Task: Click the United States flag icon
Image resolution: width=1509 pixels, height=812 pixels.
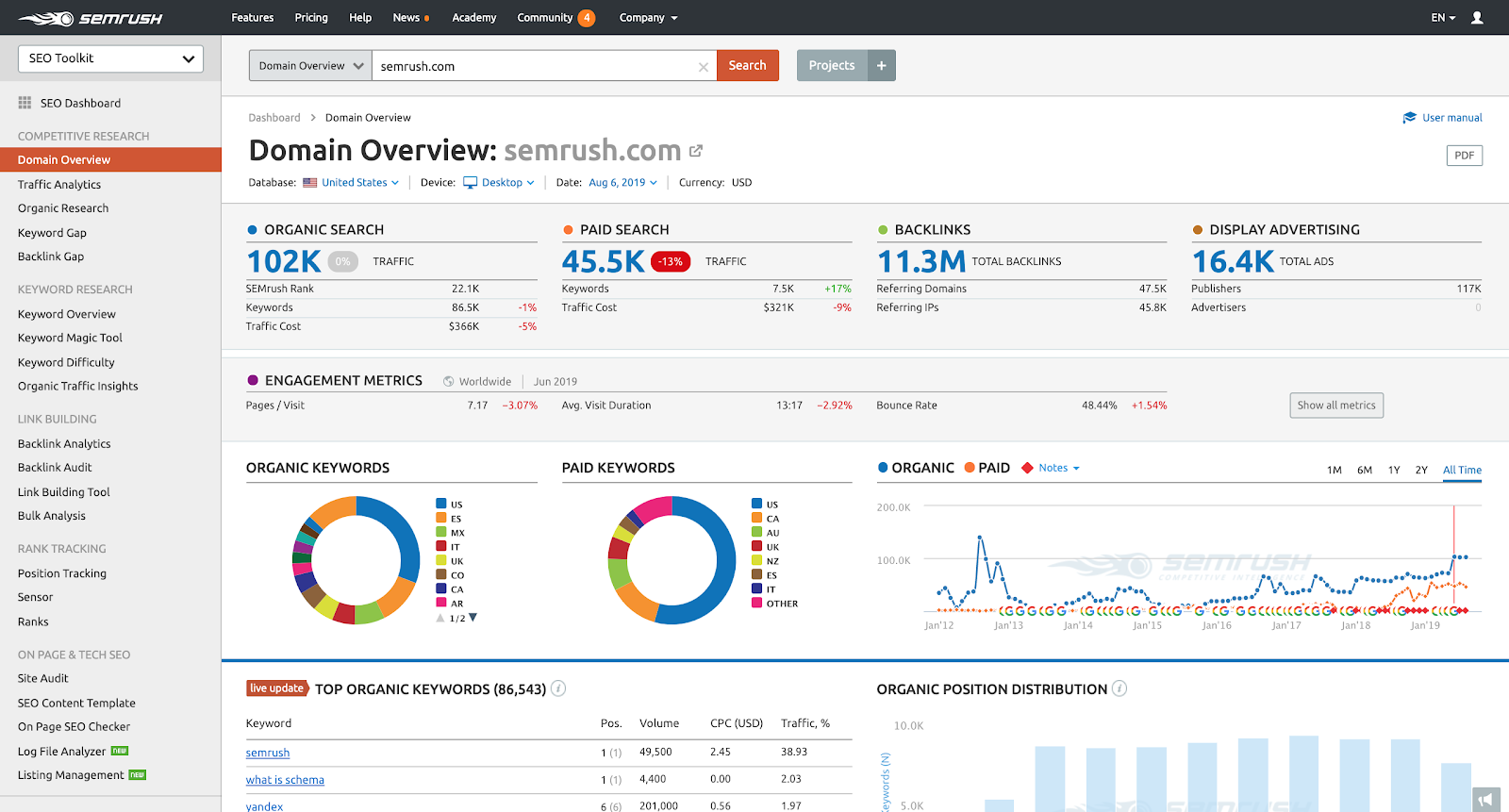Action: [309, 183]
